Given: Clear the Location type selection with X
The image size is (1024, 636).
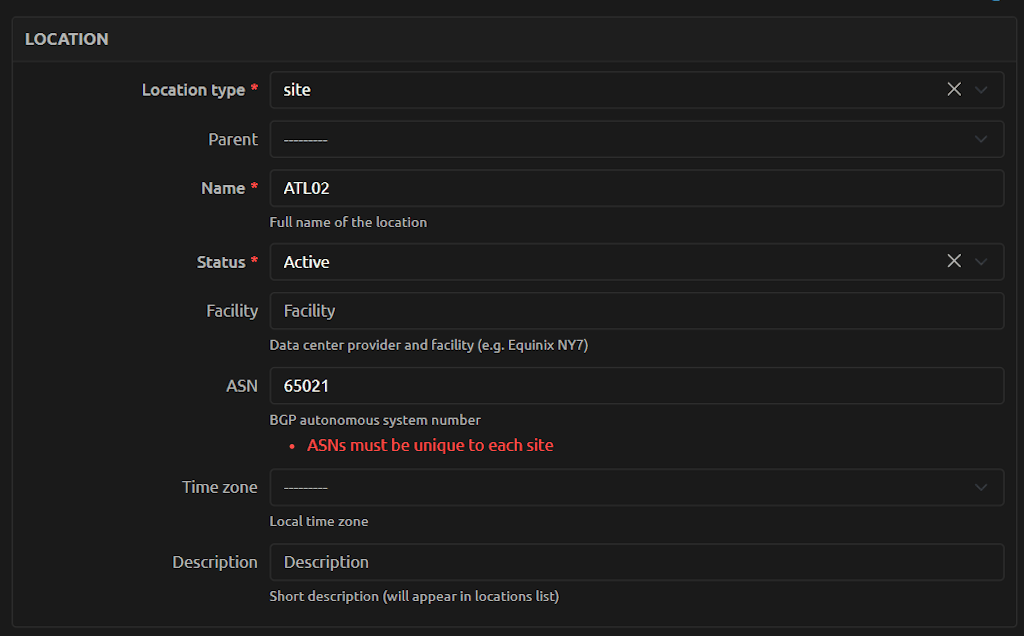Looking at the screenshot, I should (x=954, y=90).
